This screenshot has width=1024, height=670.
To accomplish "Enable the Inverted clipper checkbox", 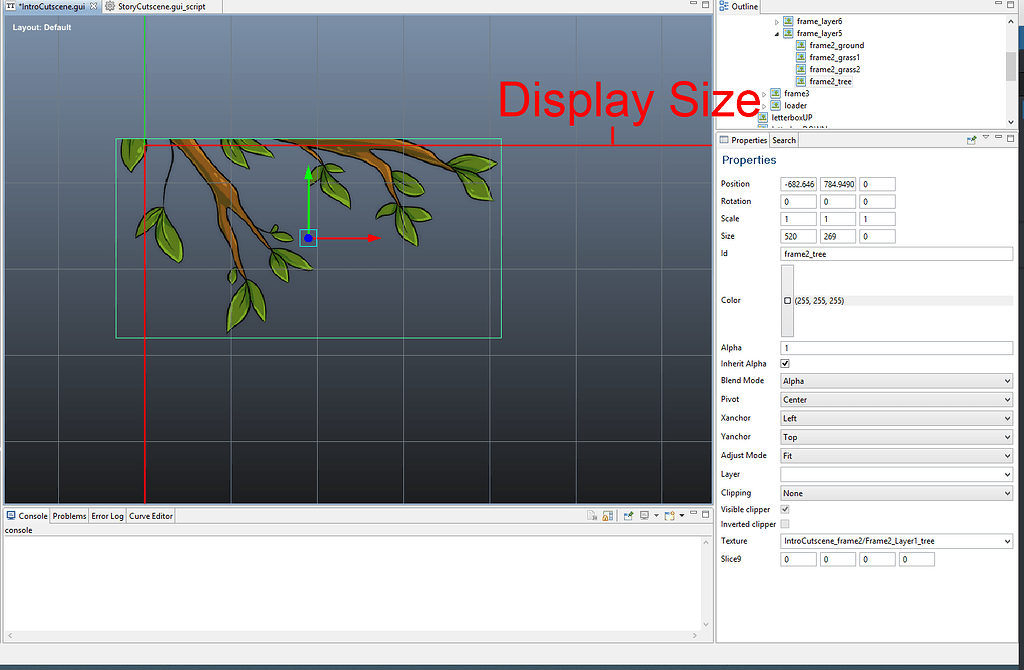I will 786,522.
